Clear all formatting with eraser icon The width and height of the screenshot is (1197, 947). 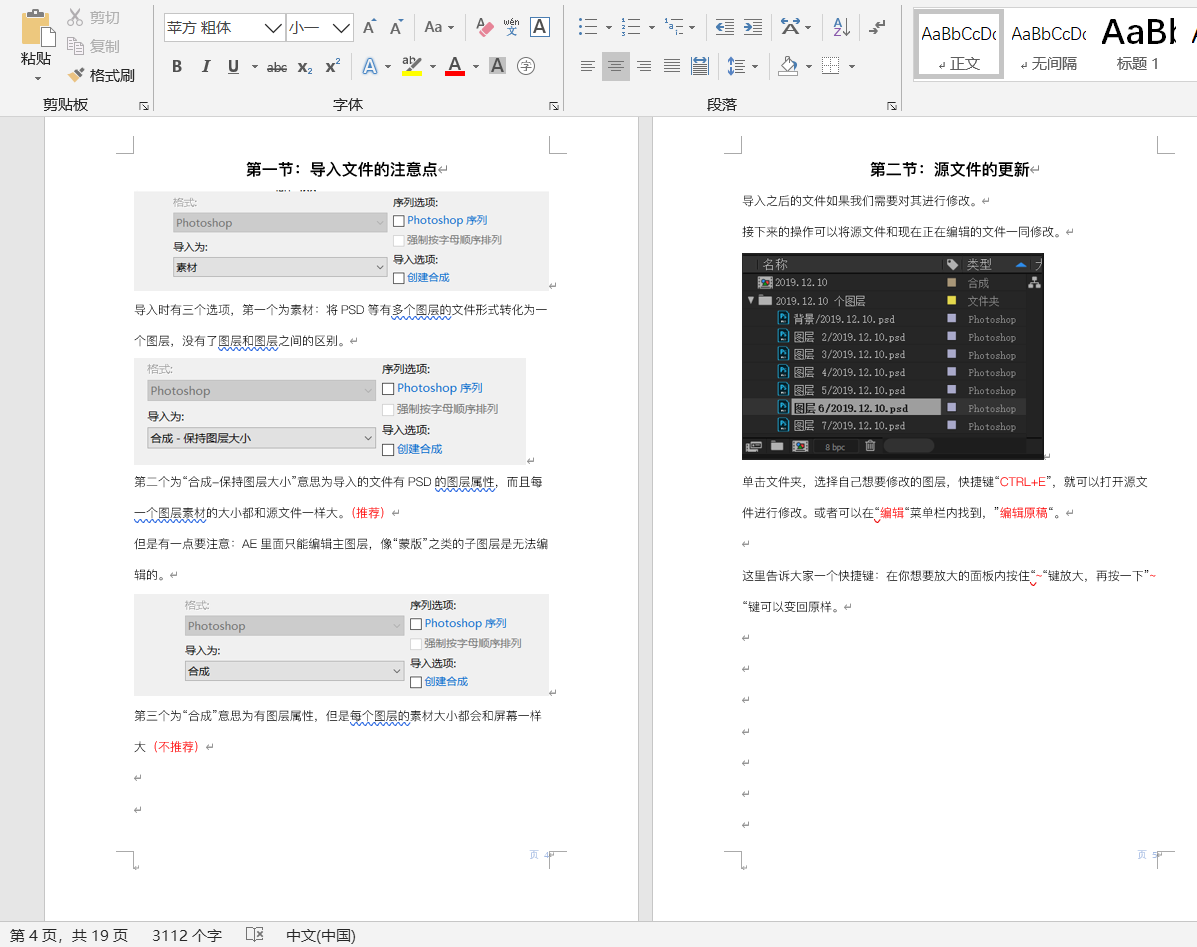click(484, 27)
